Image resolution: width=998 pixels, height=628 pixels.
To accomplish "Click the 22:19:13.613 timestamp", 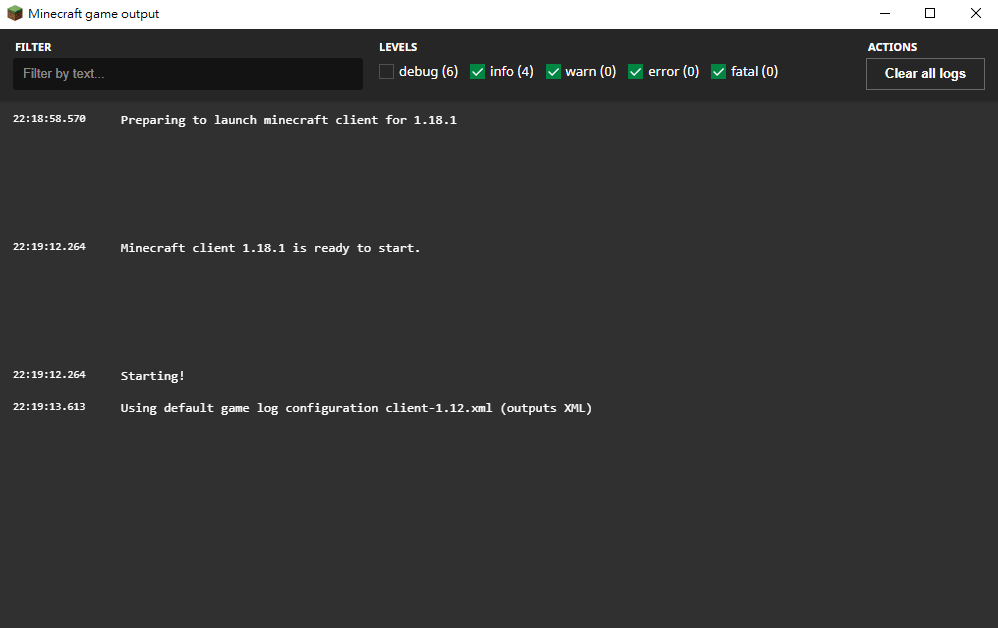I will (49, 407).
